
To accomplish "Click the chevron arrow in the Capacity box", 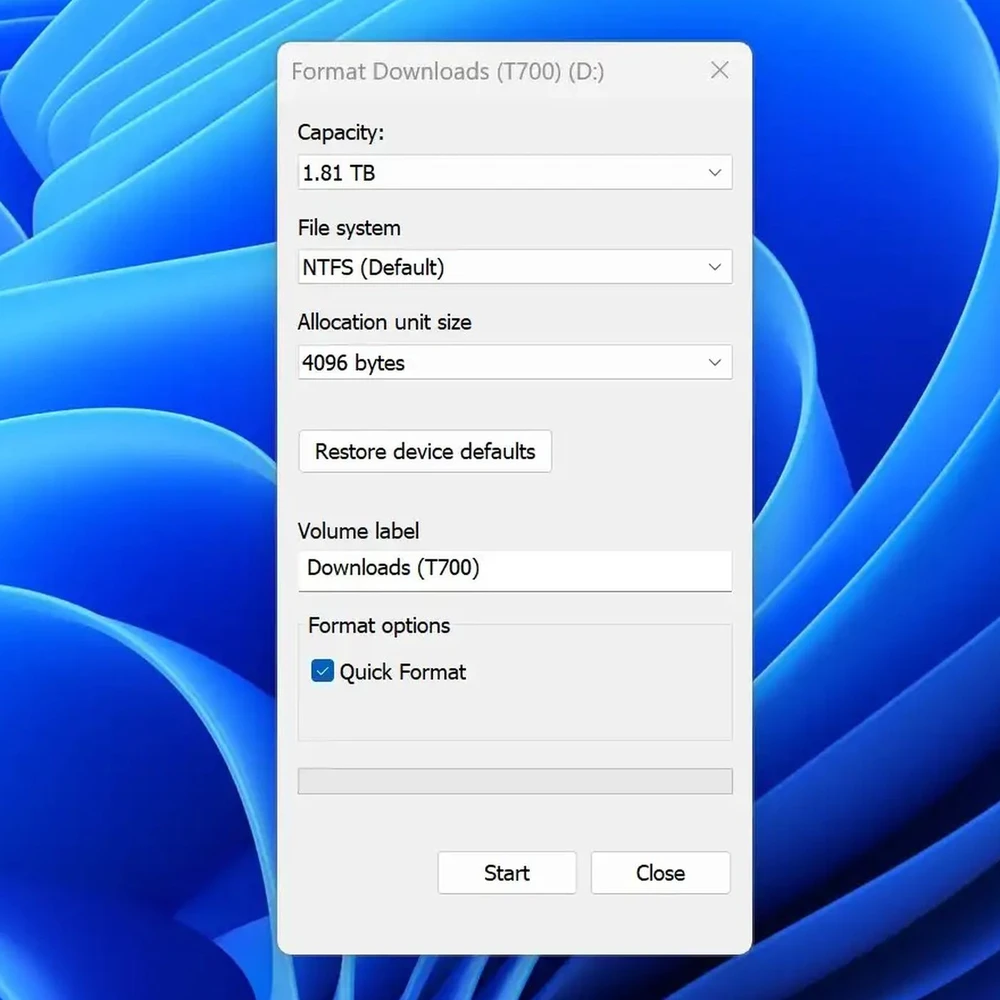I will [x=714, y=172].
